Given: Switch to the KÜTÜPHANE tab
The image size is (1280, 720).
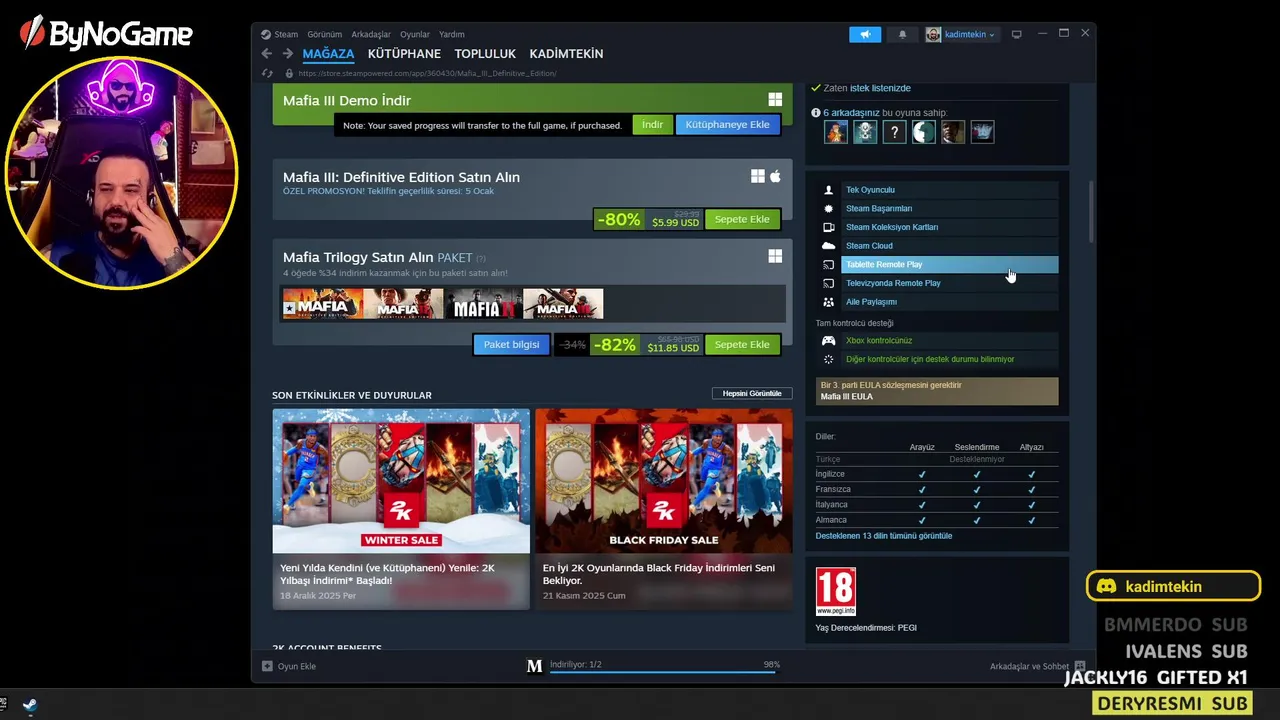Looking at the screenshot, I should tap(404, 54).
